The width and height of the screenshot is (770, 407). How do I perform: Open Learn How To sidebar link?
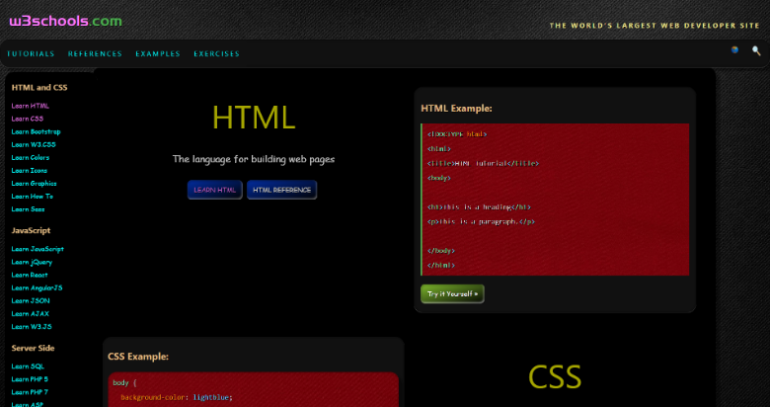tap(32, 196)
